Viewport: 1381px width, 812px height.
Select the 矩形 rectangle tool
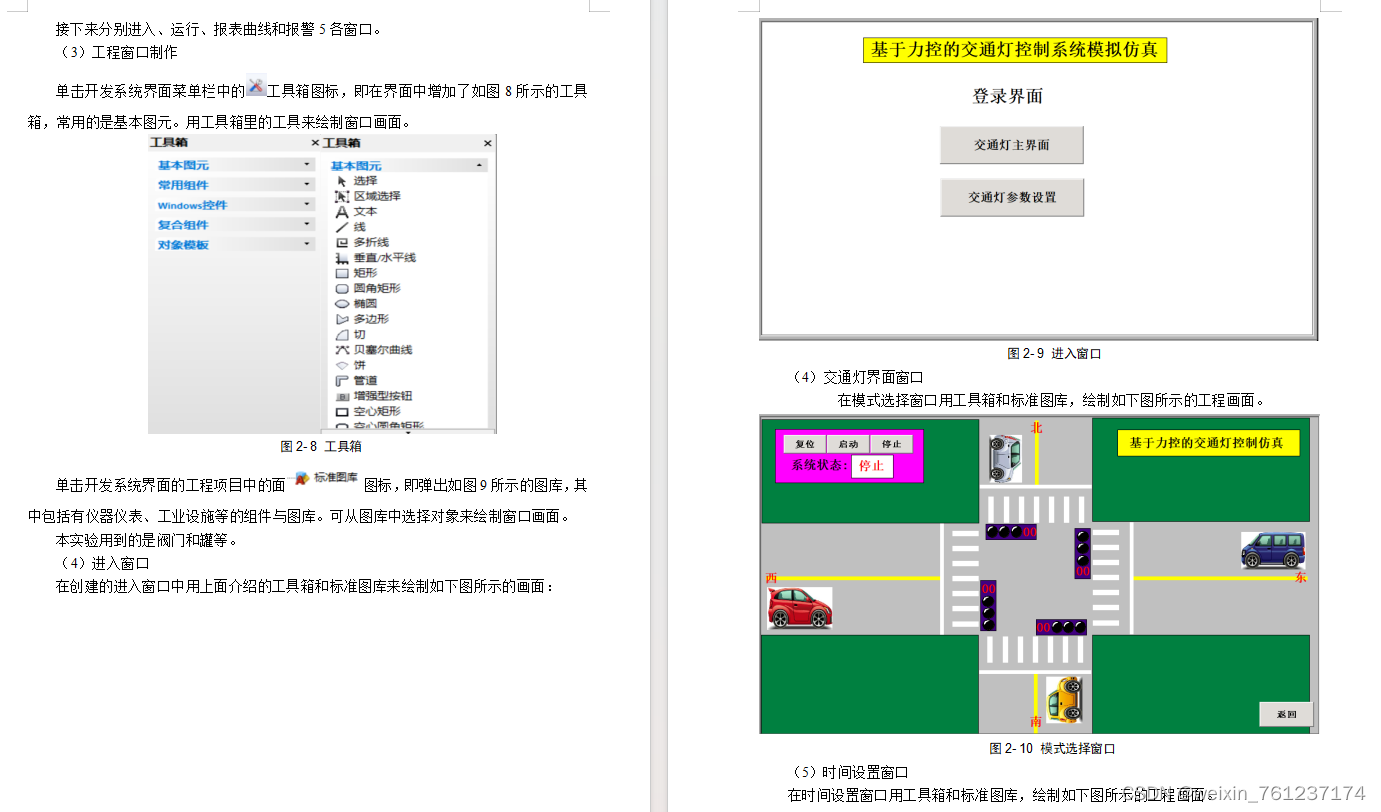356,273
